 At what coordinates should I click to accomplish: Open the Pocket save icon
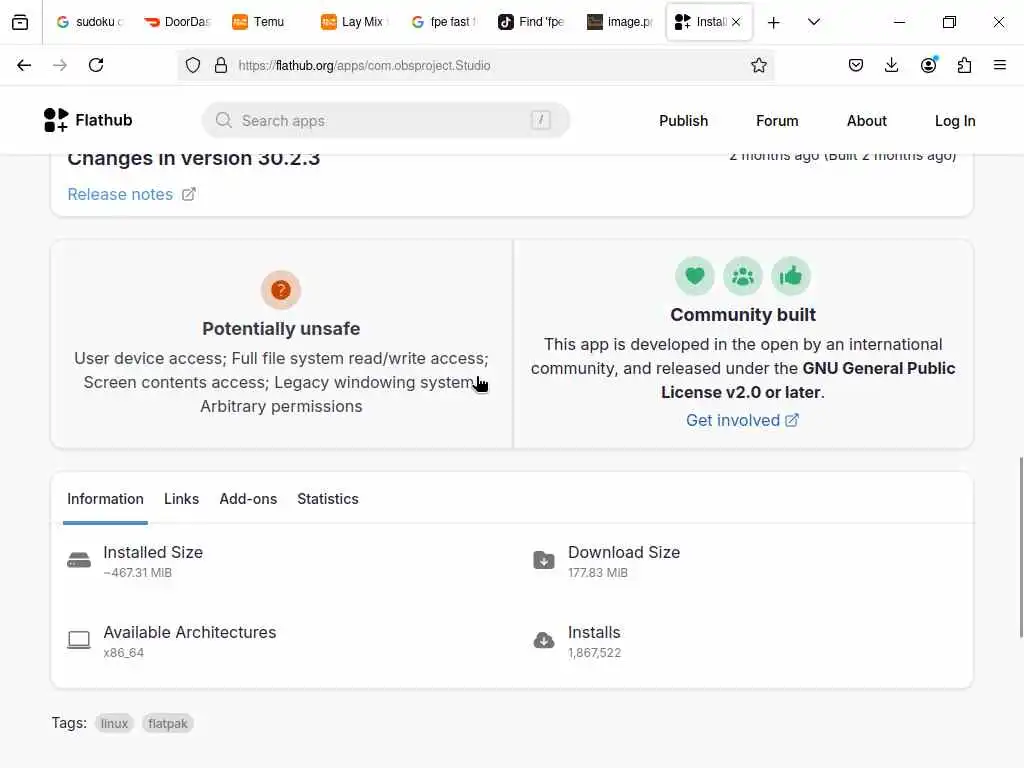(856, 65)
